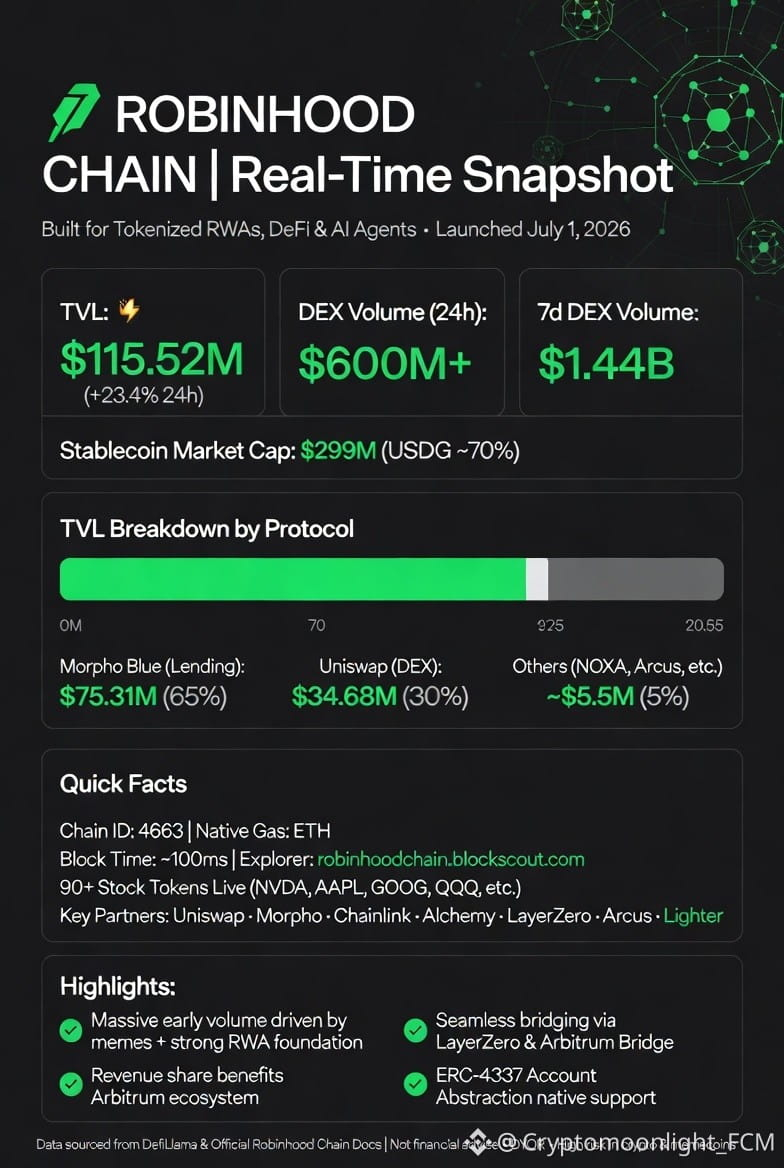Click the Binance logo in the watermark
The width and height of the screenshot is (784, 1168).
tap(479, 1142)
